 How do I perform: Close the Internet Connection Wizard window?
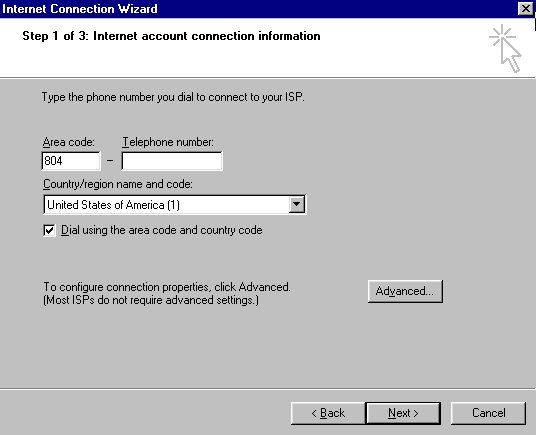525,8
